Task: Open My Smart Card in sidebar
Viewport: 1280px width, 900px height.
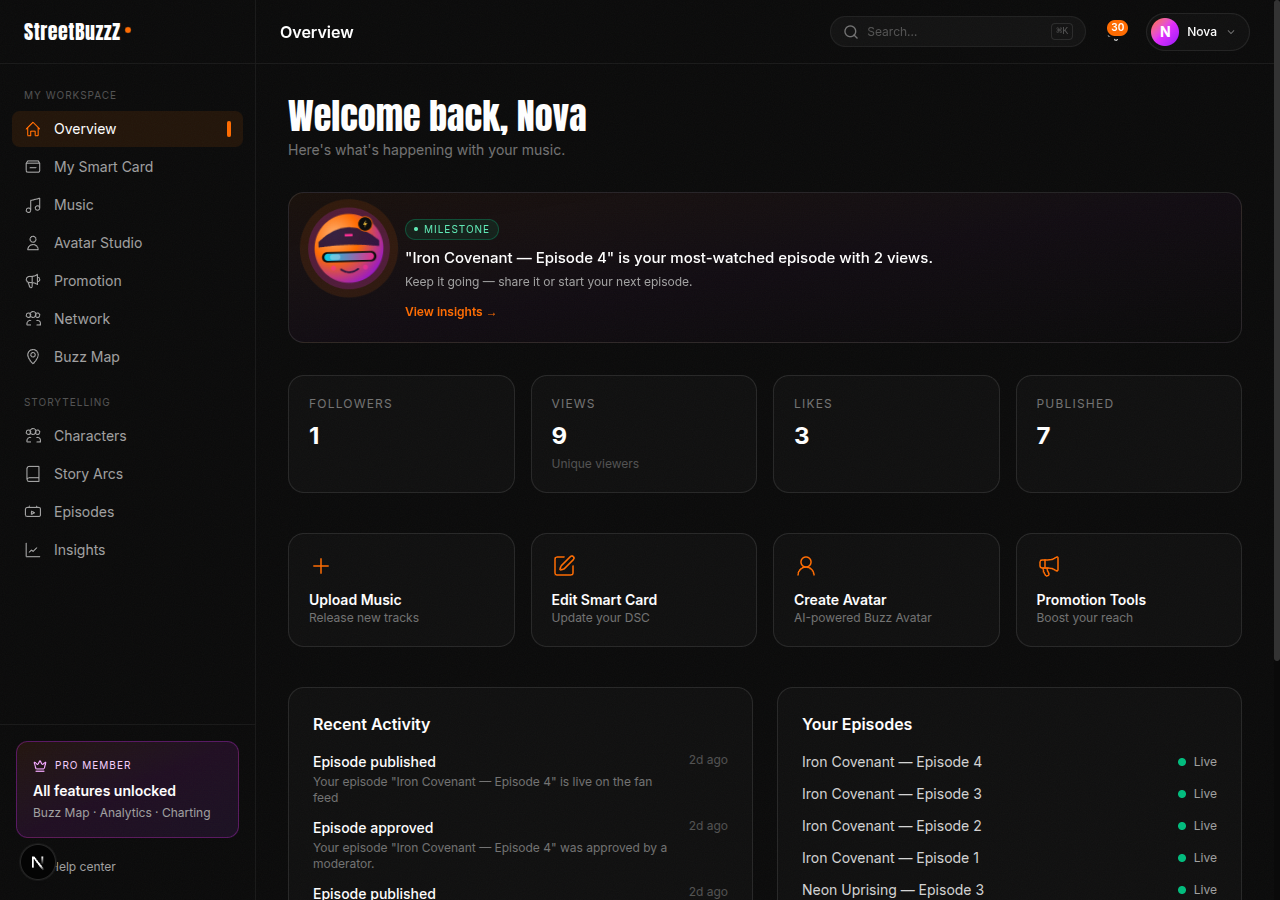Action: (x=127, y=167)
